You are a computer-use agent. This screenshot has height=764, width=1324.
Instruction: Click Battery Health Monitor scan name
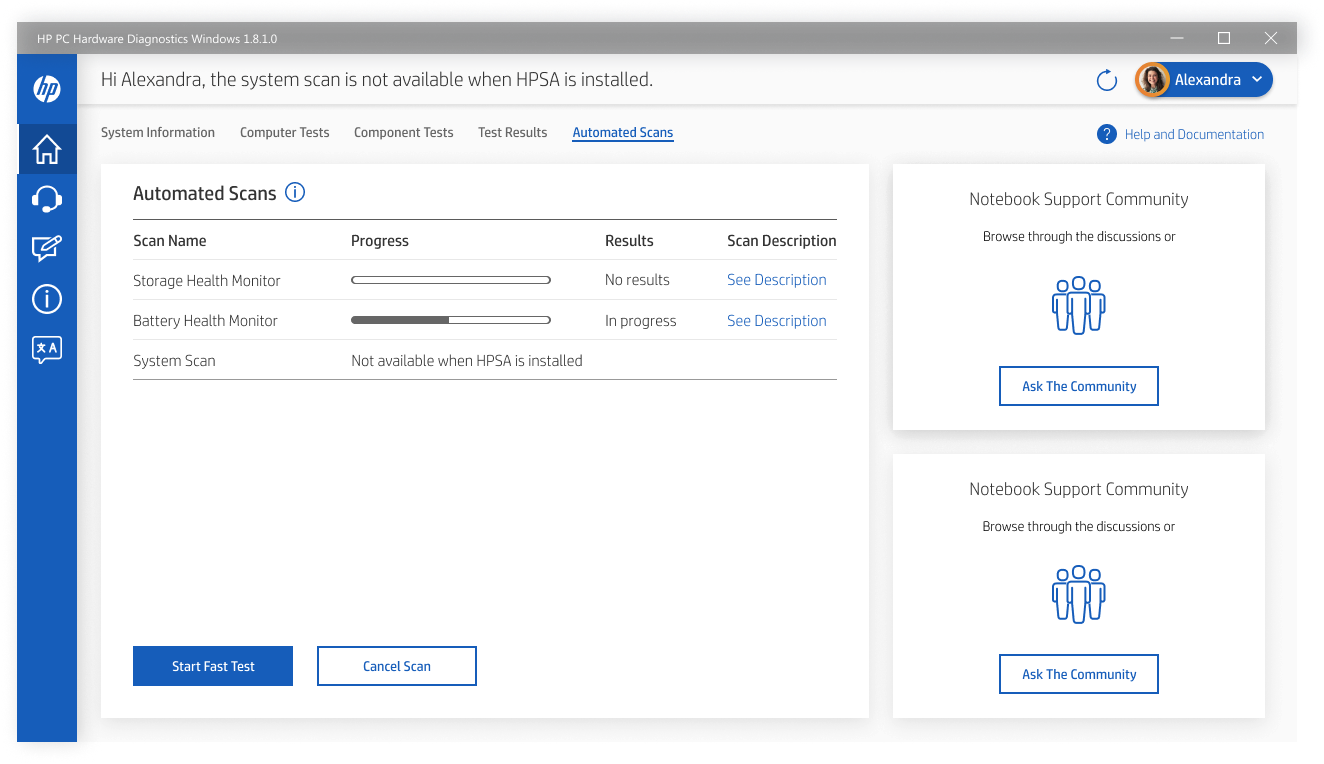(205, 321)
